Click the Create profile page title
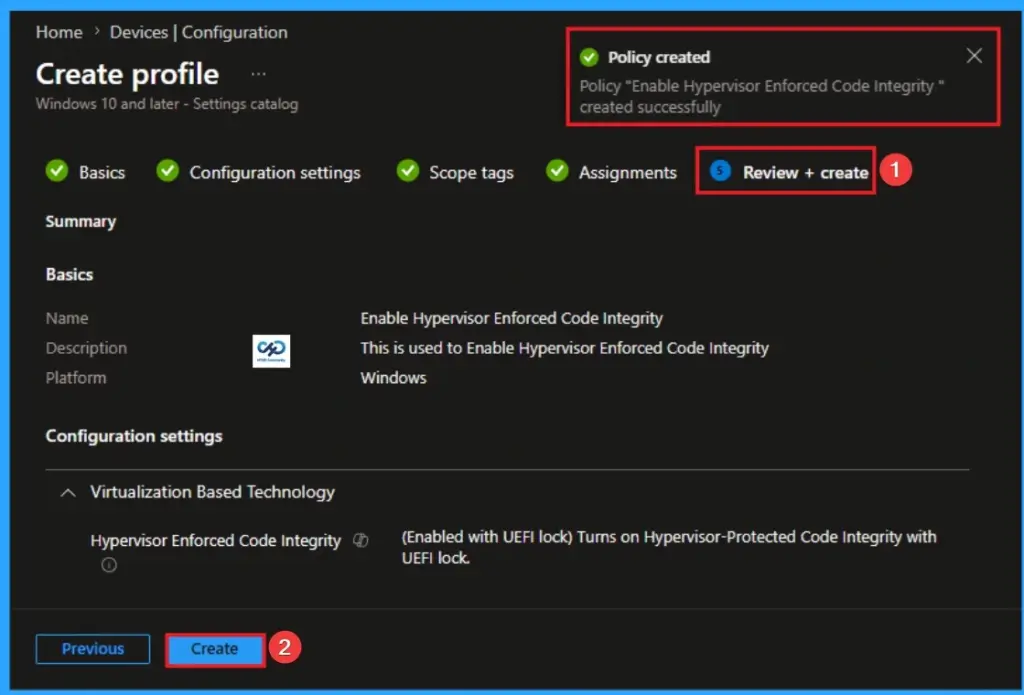This screenshot has width=1024, height=695. [127, 74]
